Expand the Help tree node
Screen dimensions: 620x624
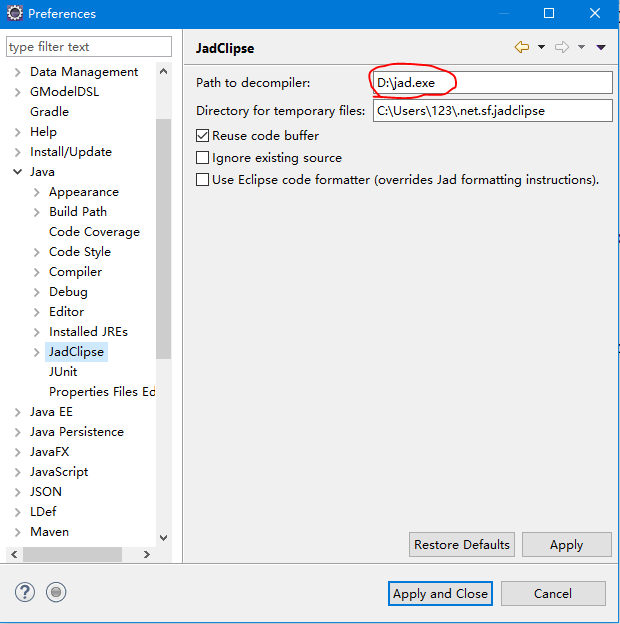point(18,132)
